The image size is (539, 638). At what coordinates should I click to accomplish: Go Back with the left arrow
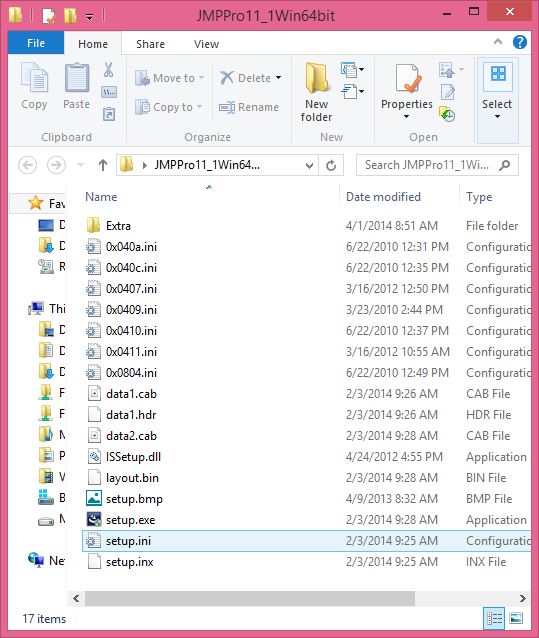[28, 165]
